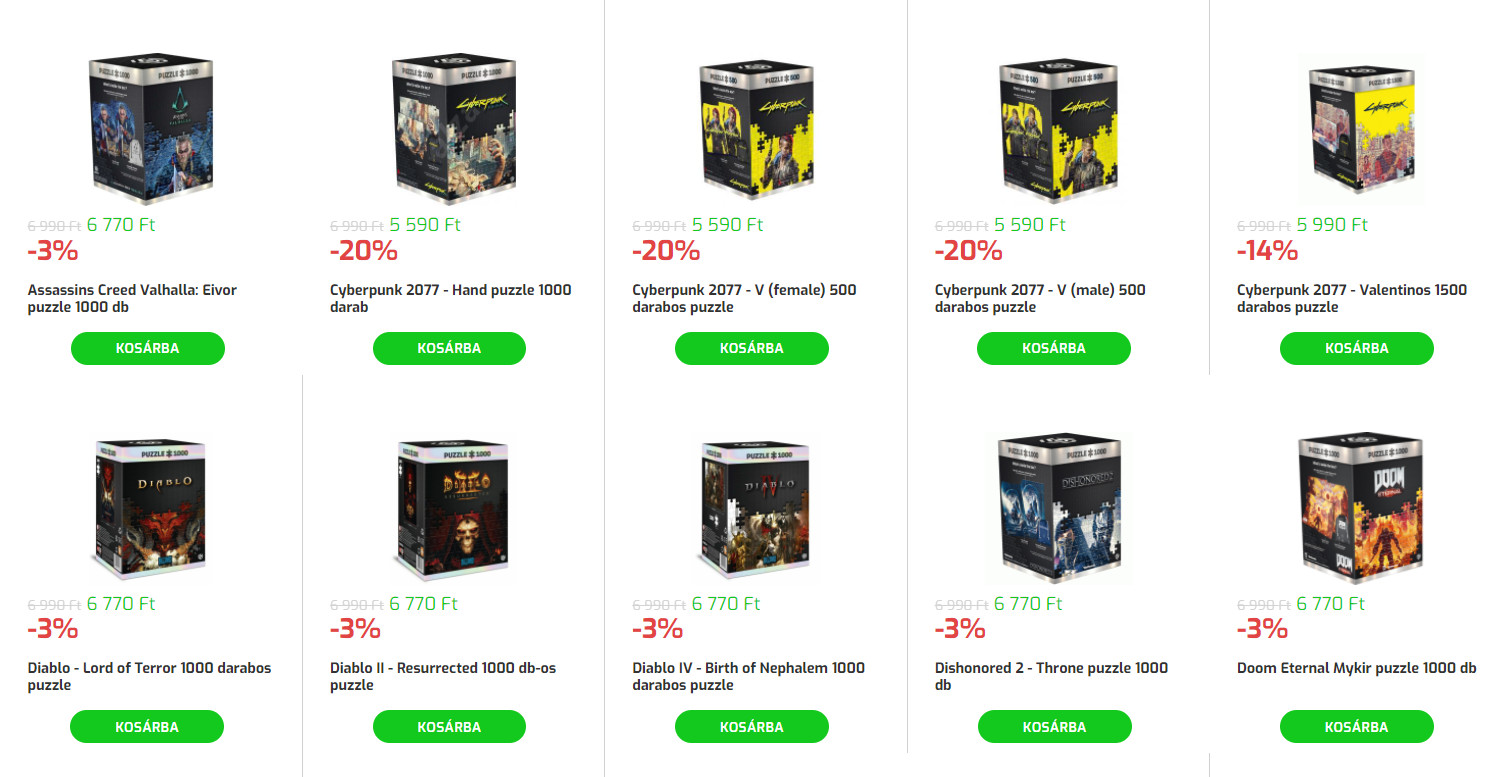Image resolution: width=1506 pixels, height=777 pixels.
Task: Add Diablo II Resurrected puzzle to cart
Action: click(449, 727)
